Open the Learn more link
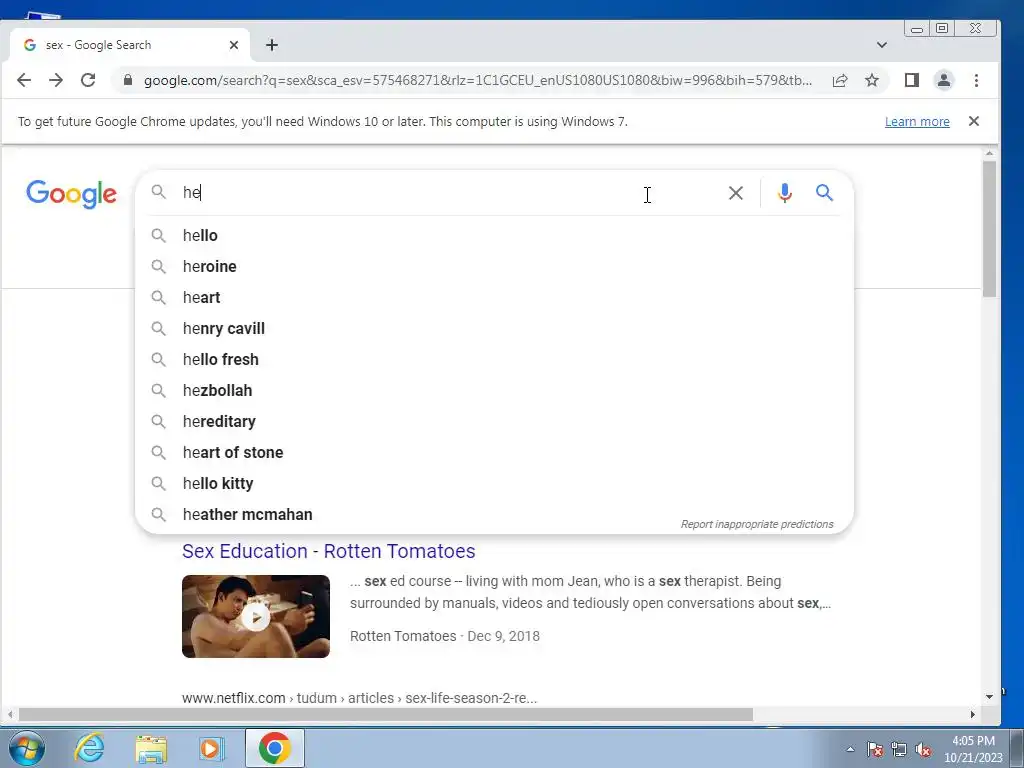 (917, 121)
